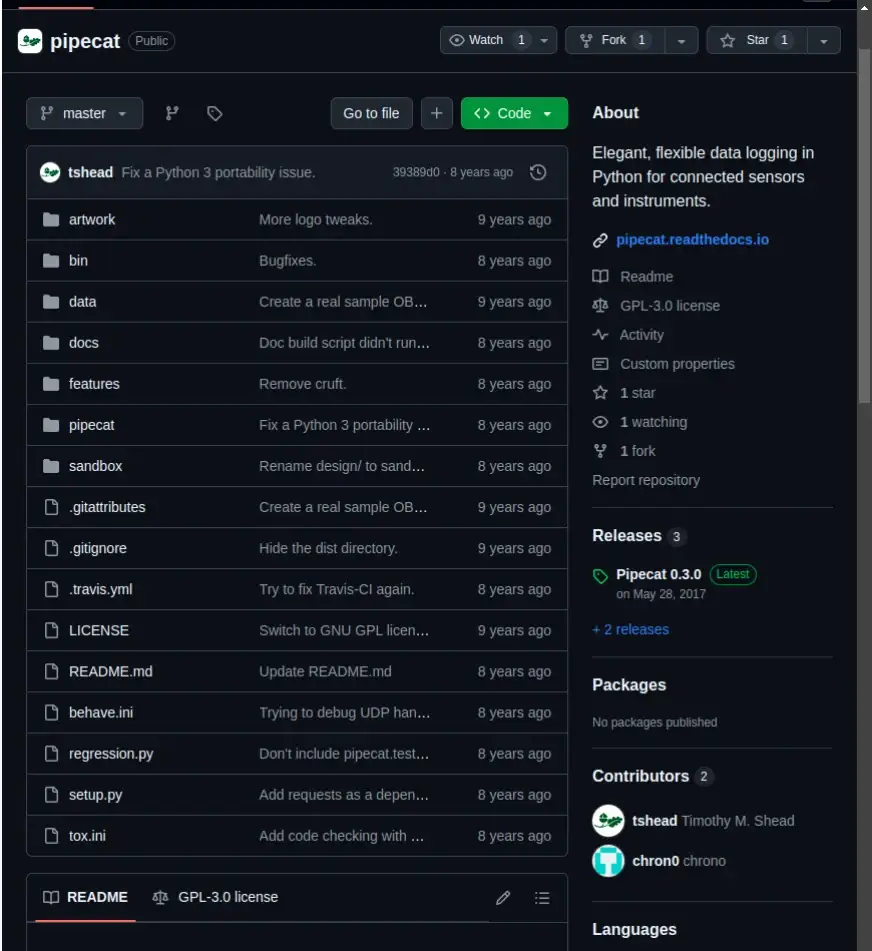Viewport: 872px width, 951px height.
Task: Click the fork icon next to 1 fork
Action: click(600, 451)
